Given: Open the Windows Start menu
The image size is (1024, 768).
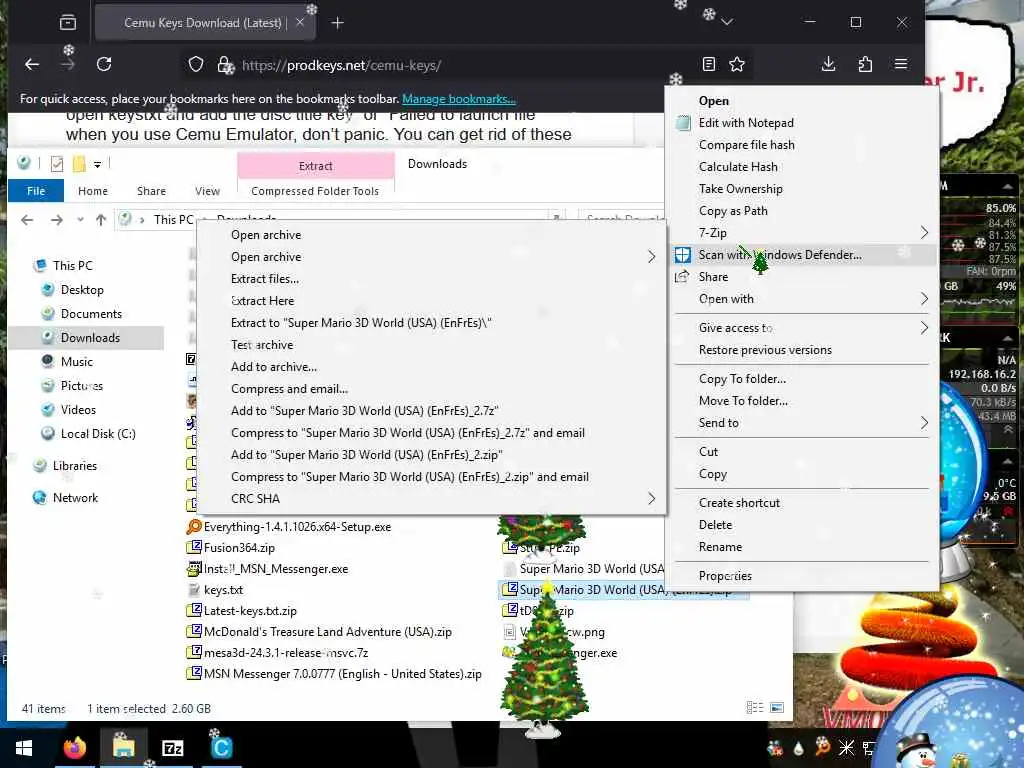Looking at the screenshot, I should [24, 748].
